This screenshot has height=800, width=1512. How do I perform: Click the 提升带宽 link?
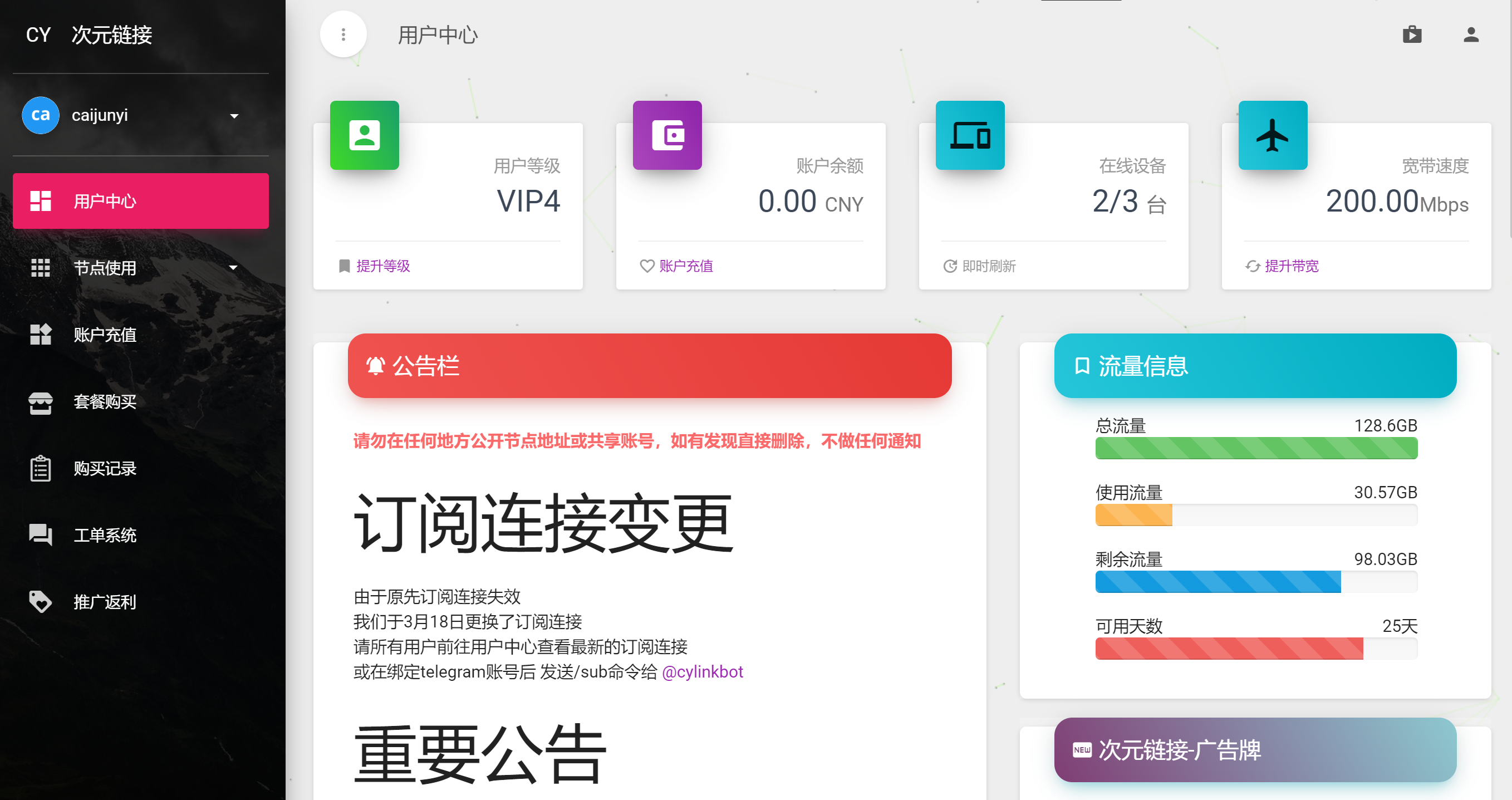point(1292,266)
